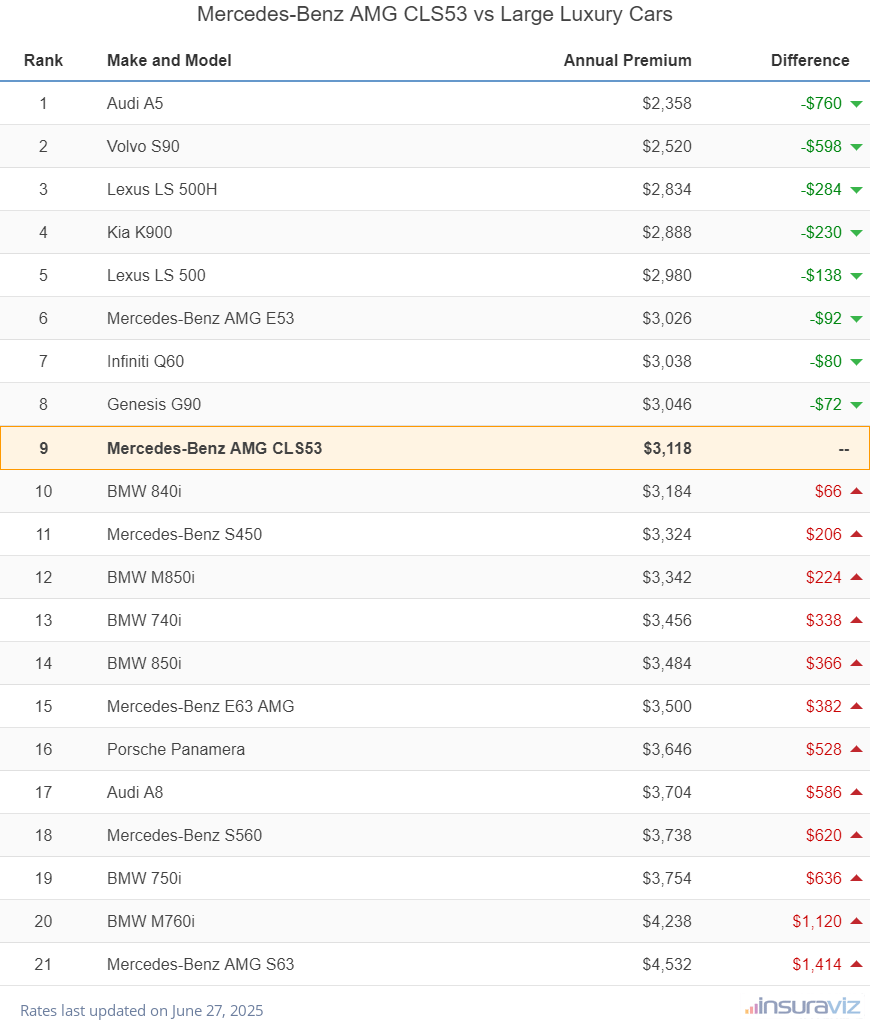Click the -$760 difference value
The height and width of the screenshot is (1026, 870).
821,103
